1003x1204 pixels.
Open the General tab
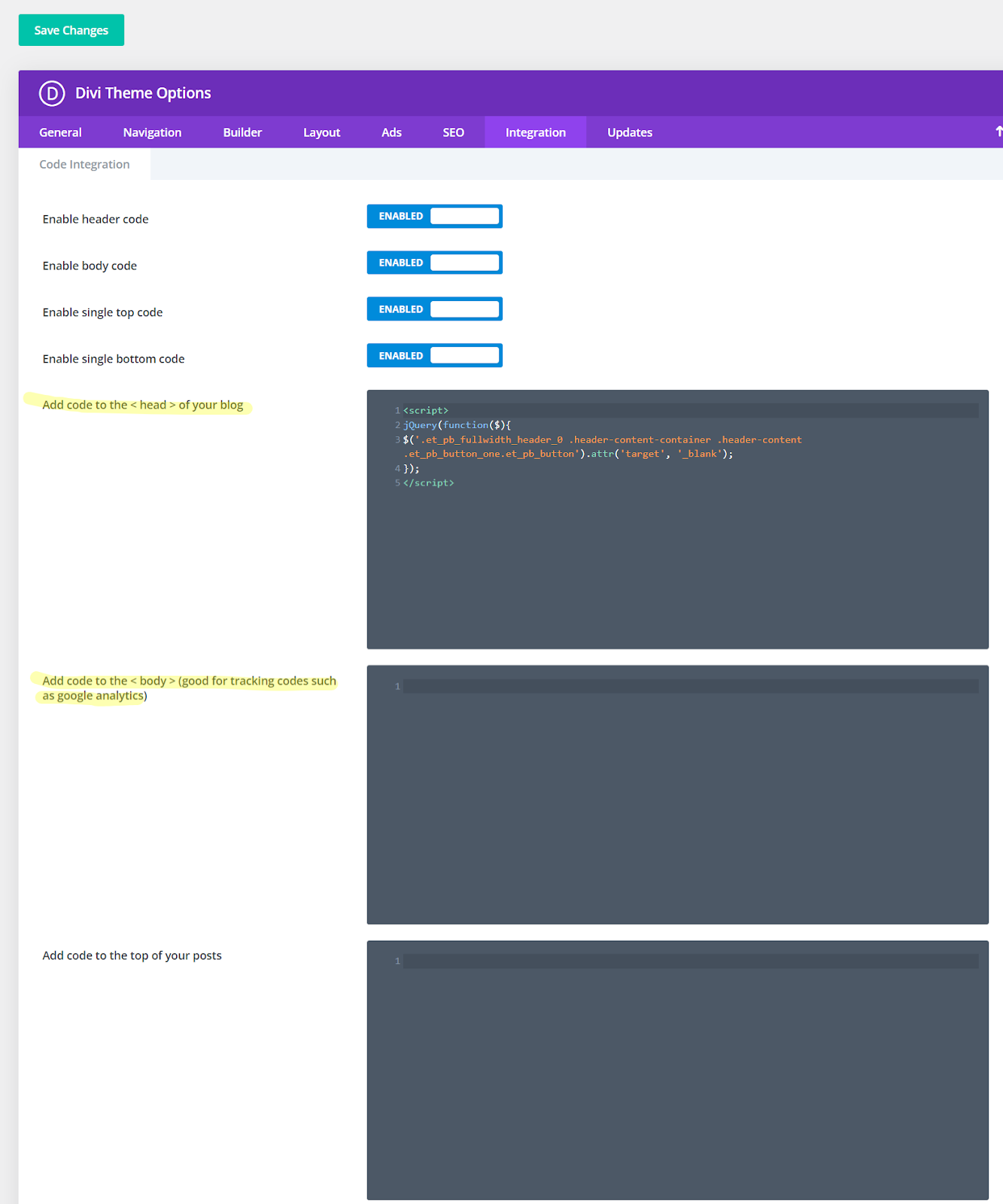pos(60,132)
